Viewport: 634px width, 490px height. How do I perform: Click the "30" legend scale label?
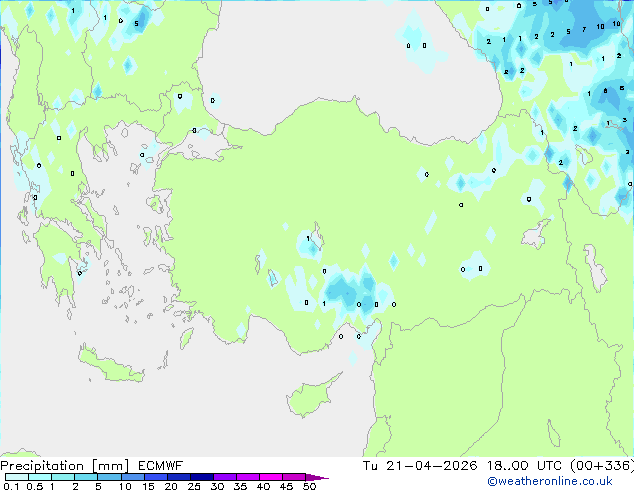point(217,486)
